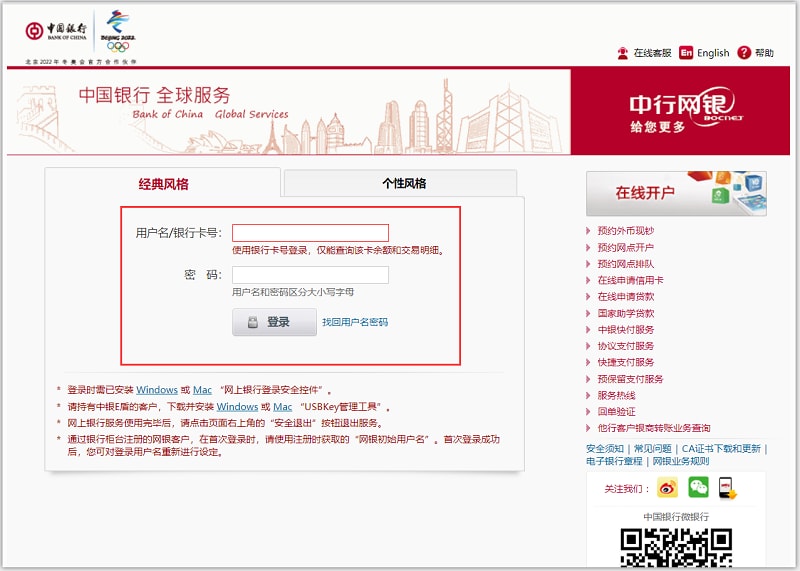The image size is (800, 571).
Task: Open the 国家助学贷款 link
Action: click(626, 313)
